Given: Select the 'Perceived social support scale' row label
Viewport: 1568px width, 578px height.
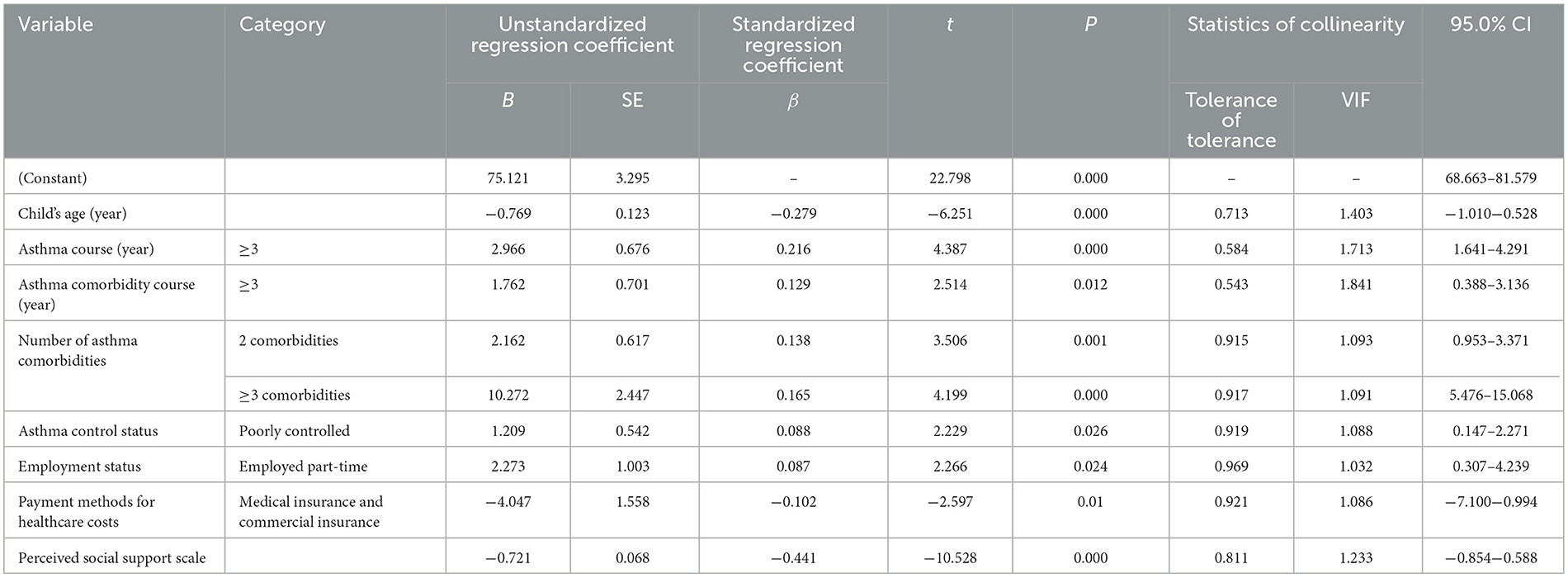Looking at the screenshot, I should coord(111,557).
